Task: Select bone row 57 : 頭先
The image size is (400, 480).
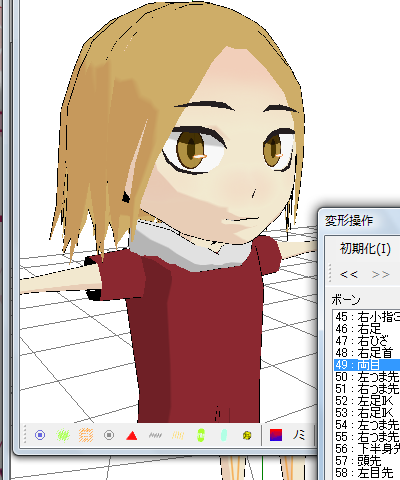Action: point(366,461)
